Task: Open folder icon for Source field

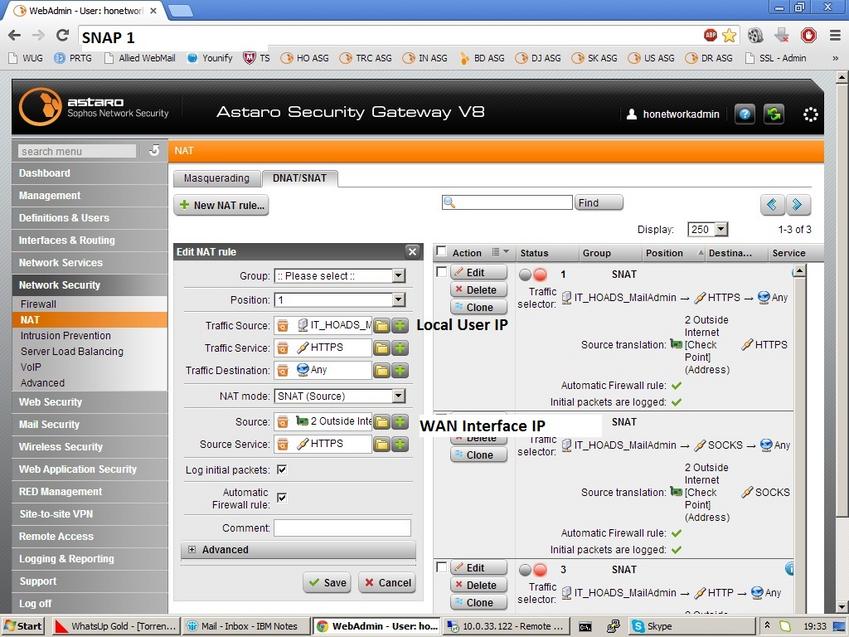Action: [x=382, y=421]
